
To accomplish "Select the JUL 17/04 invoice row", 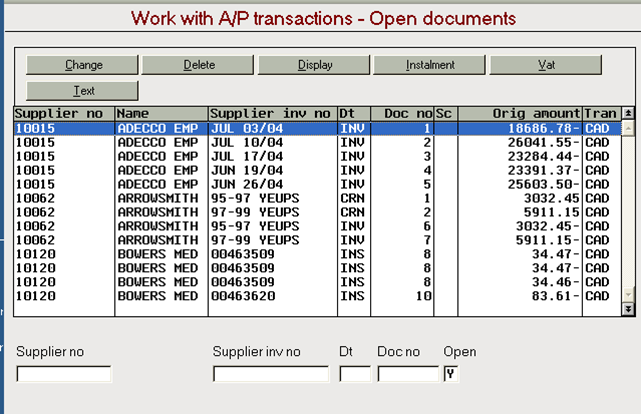I will coord(318,157).
